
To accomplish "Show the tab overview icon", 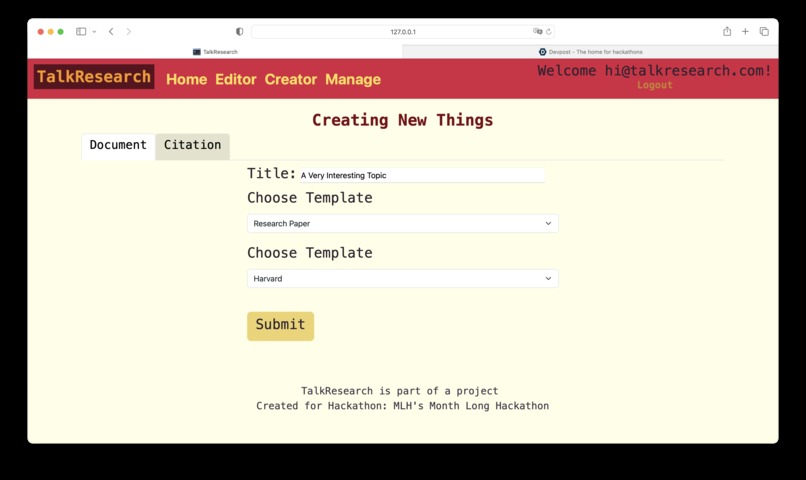I will [x=764, y=31].
